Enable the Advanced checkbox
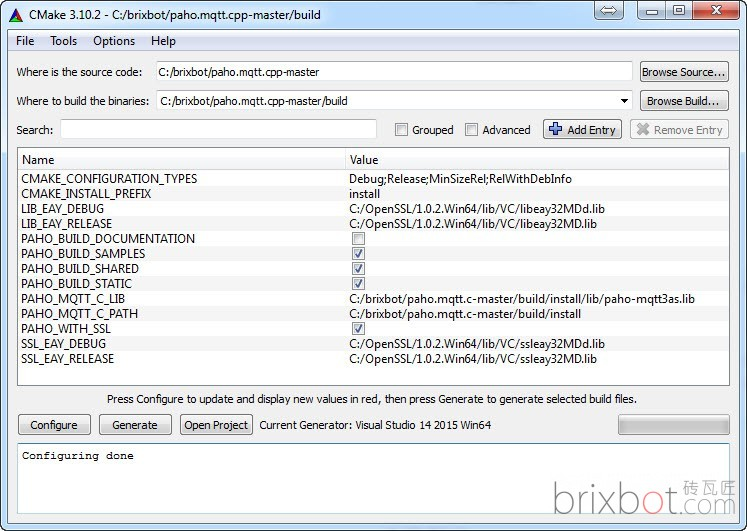The image size is (747, 531). tap(472, 130)
